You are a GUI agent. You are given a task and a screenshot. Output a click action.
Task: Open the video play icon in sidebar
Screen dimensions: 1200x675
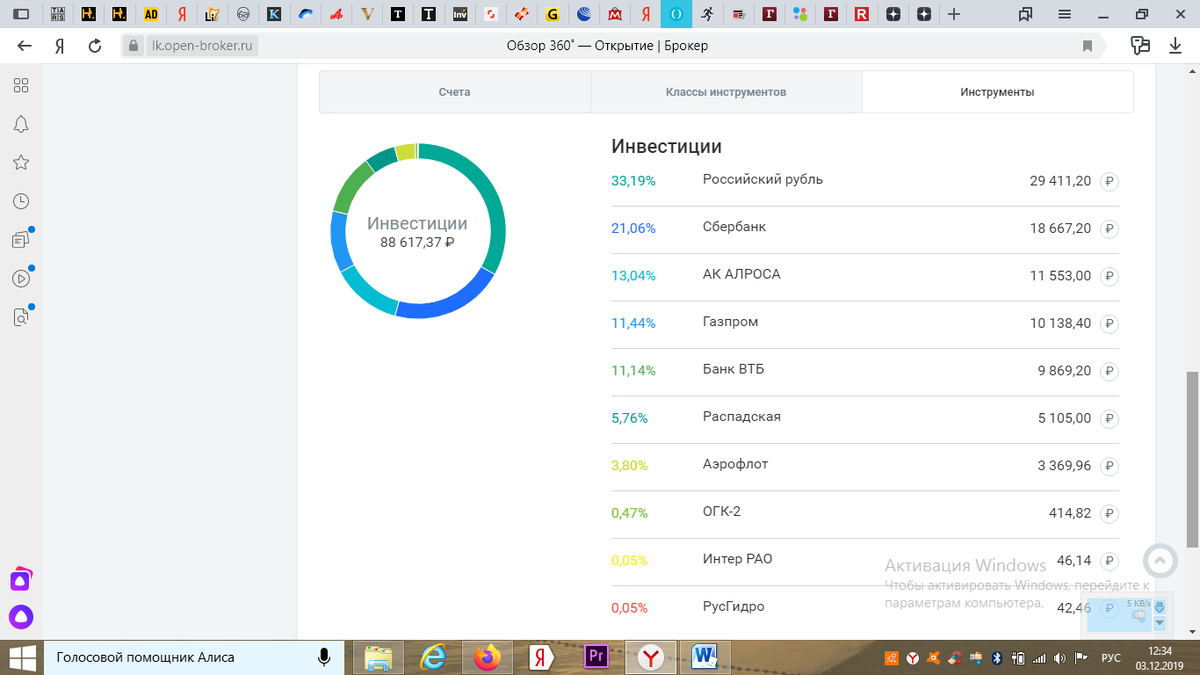pos(20,279)
